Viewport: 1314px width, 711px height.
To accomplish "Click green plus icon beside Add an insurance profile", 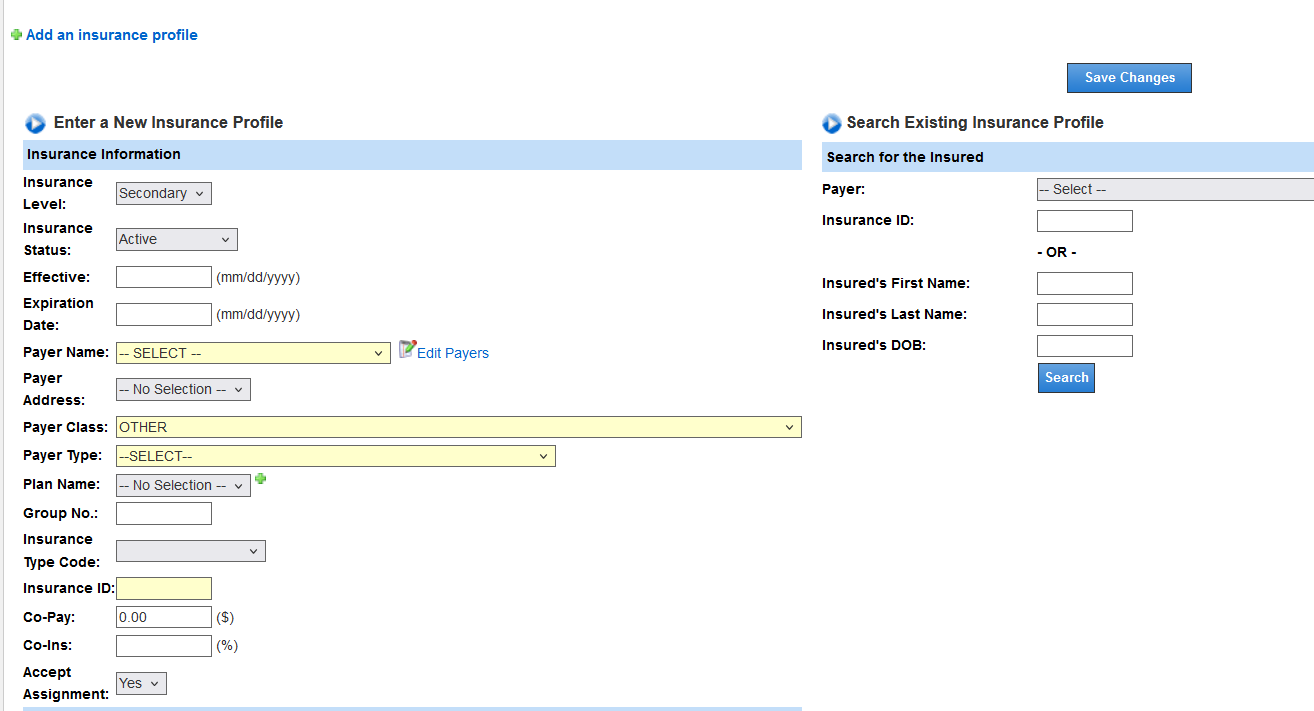I will coord(16,35).
